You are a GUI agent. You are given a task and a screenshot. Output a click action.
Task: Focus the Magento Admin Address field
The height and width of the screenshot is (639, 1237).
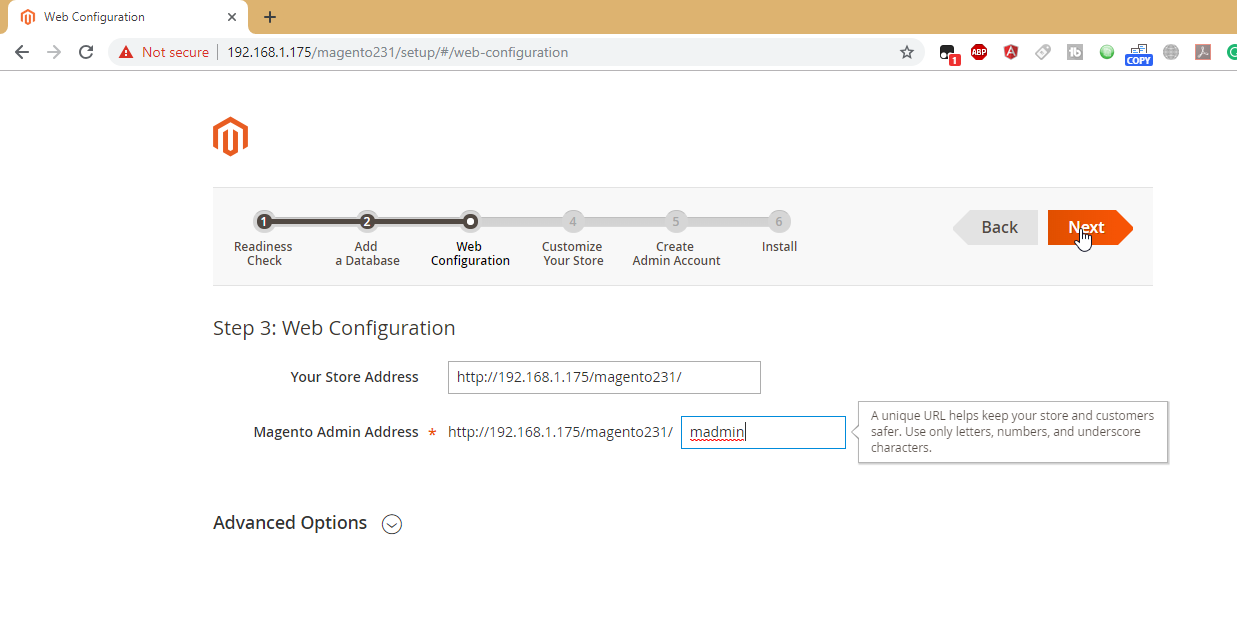tap(763, 432)
